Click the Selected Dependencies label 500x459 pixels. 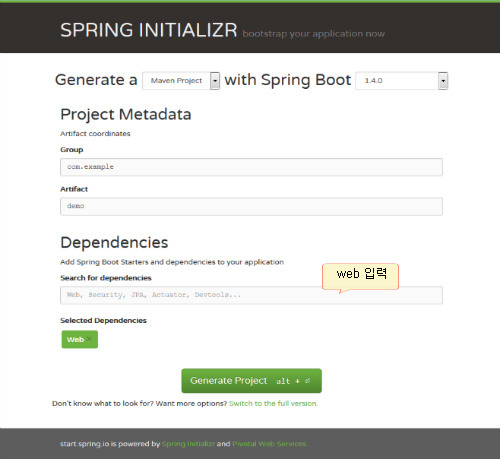click(x=103, y=320)
